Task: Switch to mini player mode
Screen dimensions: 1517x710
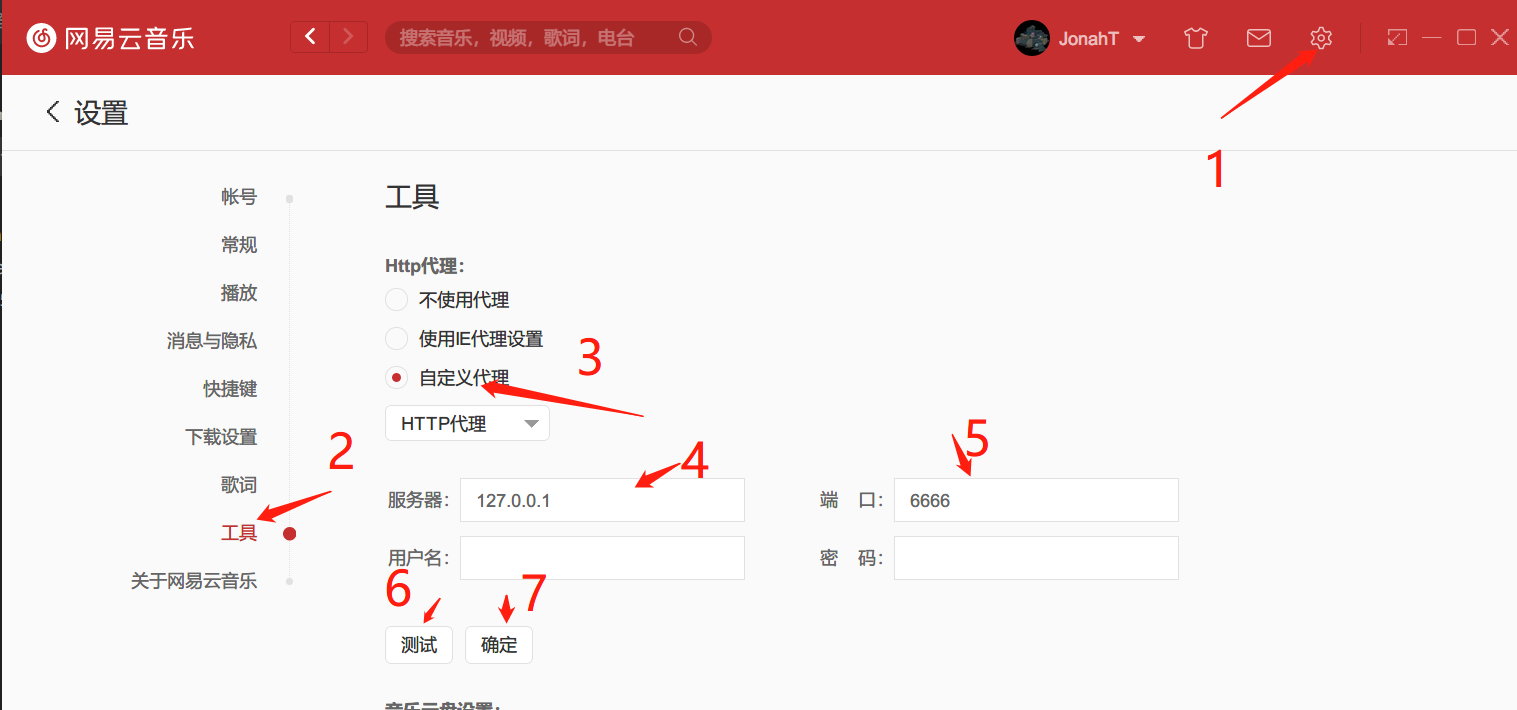Action: pos(1397,37)
